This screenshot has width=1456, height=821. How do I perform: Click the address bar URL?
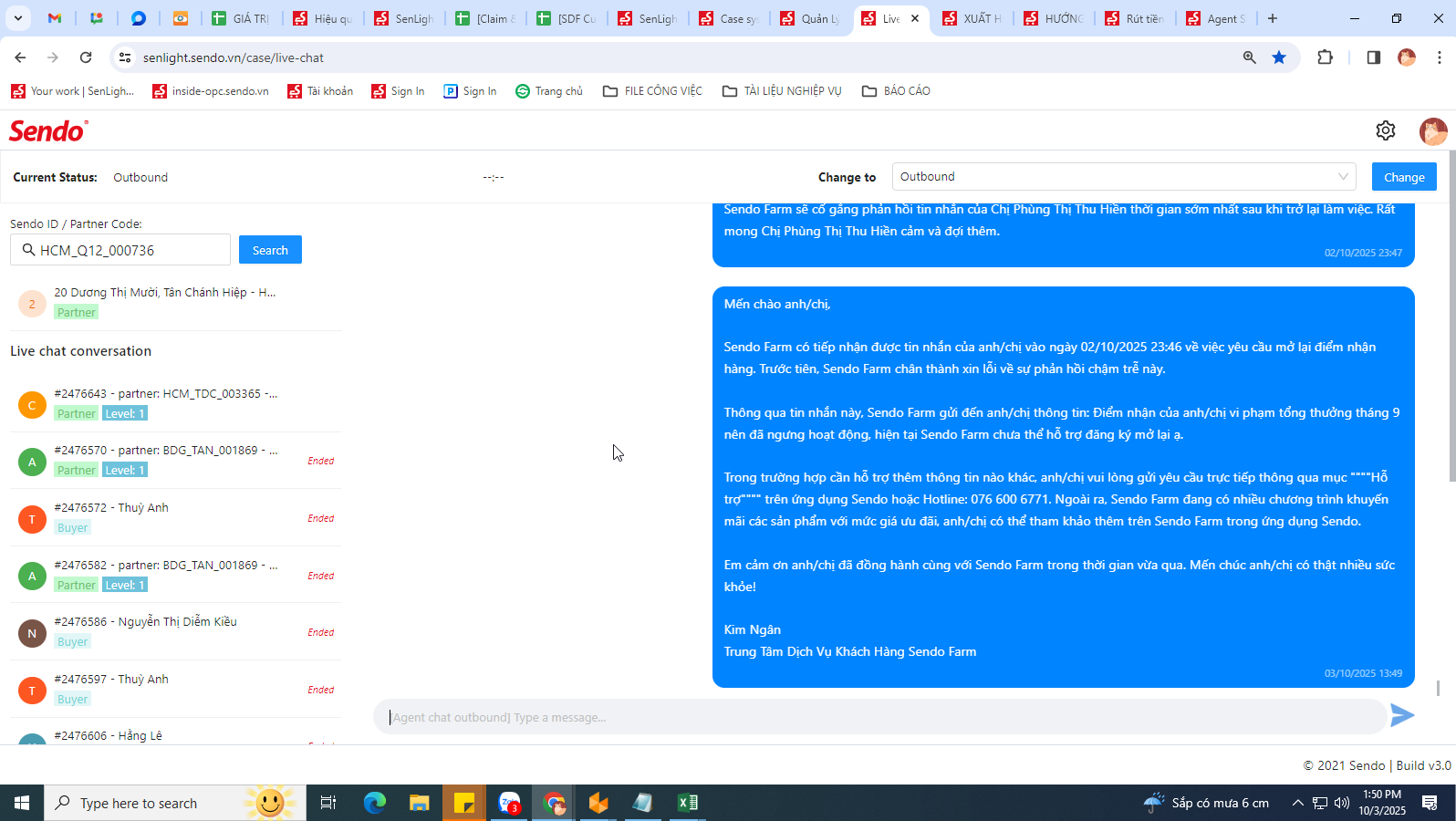pos(234,57)
